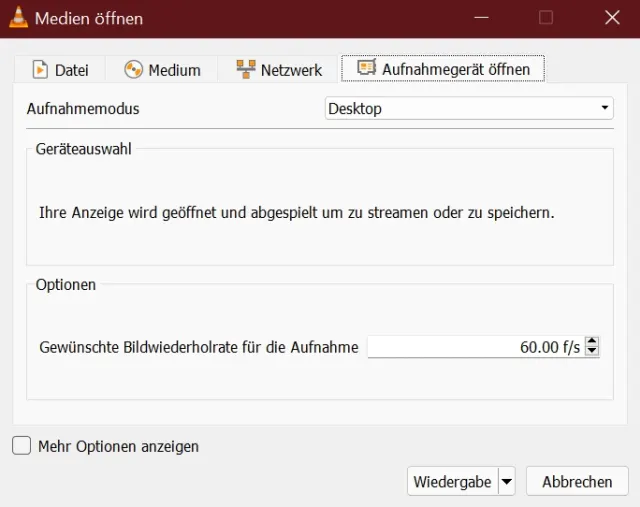Image resolution: width=640 pixels, height=507 pixels.
Task: Click the Datei tab file icon
Action: (x=40, y=69)
